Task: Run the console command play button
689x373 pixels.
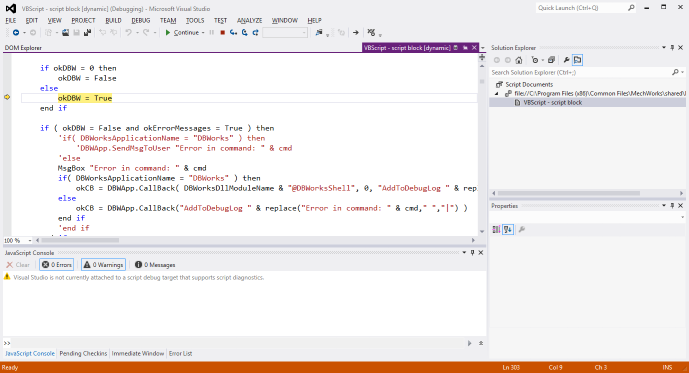Action: coord(469,343)
